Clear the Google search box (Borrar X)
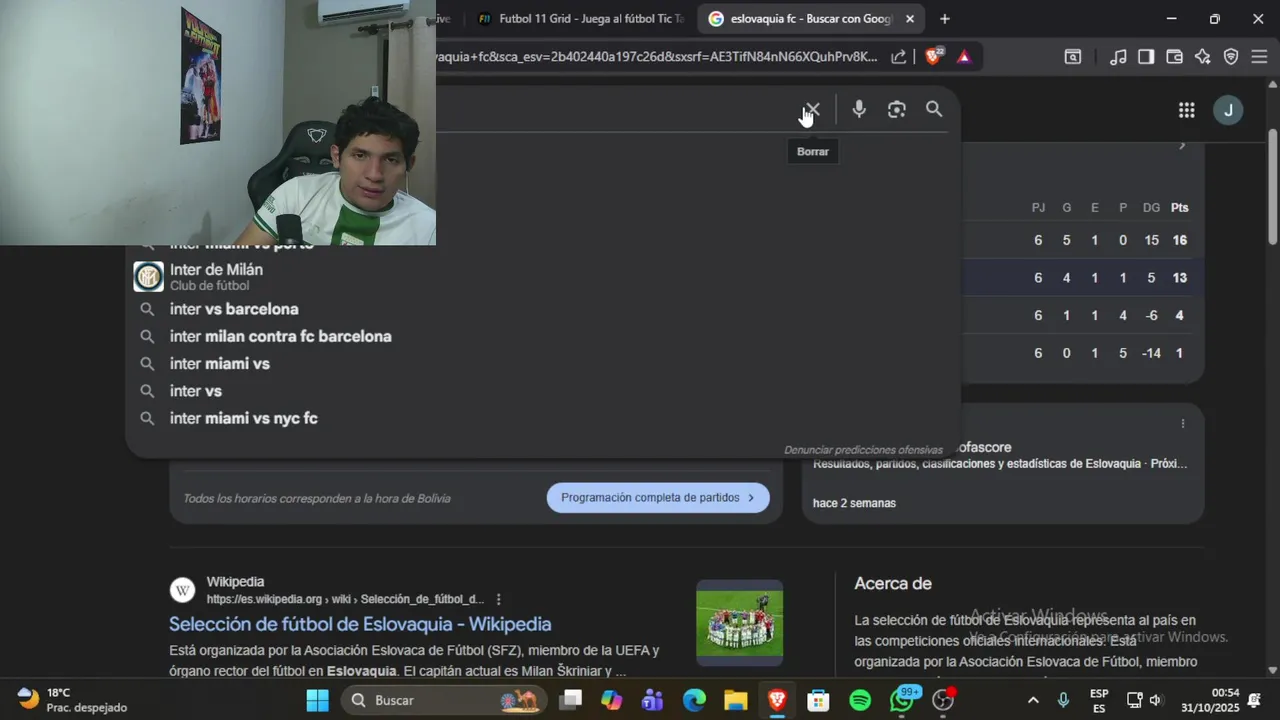This screenshot has height=720, width=1280. [x=812, y=110]
